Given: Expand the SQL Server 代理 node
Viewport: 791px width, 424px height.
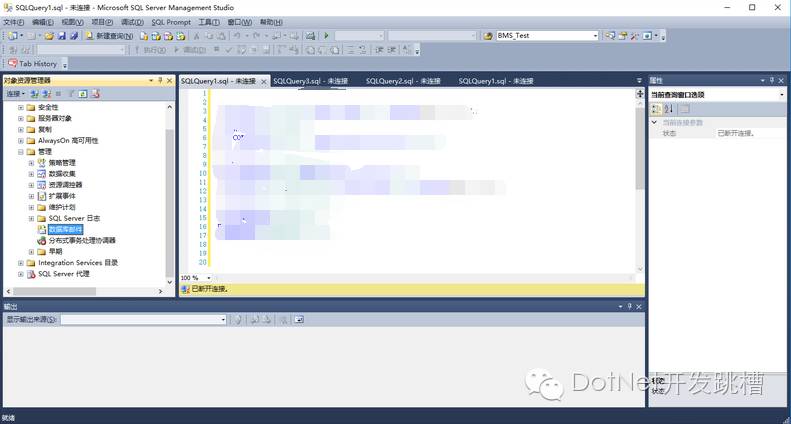Looking at the screenshot, I should 21,274.
